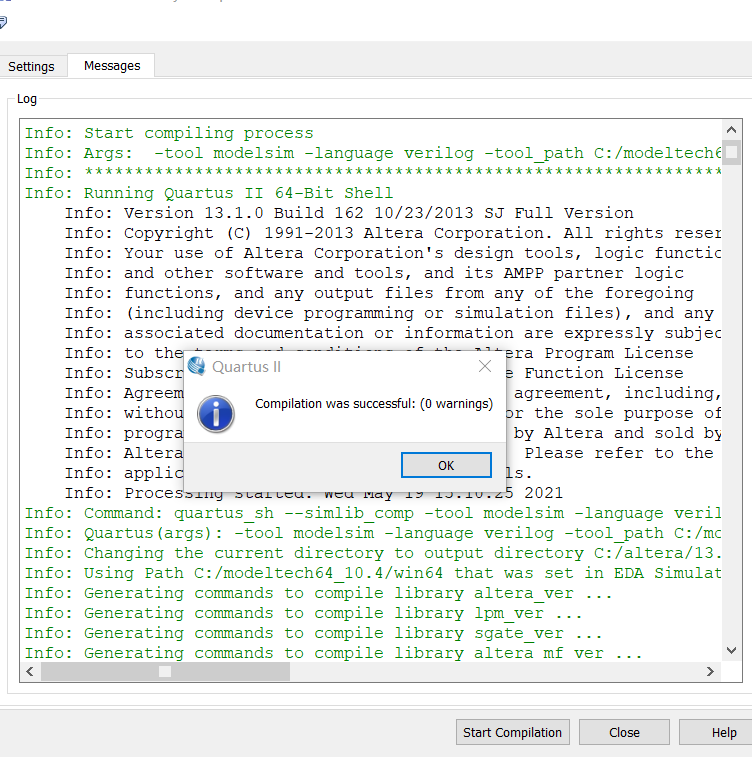Click OK in the Quartus II dialog
The image size is (752, 757).
click(446, 465)
